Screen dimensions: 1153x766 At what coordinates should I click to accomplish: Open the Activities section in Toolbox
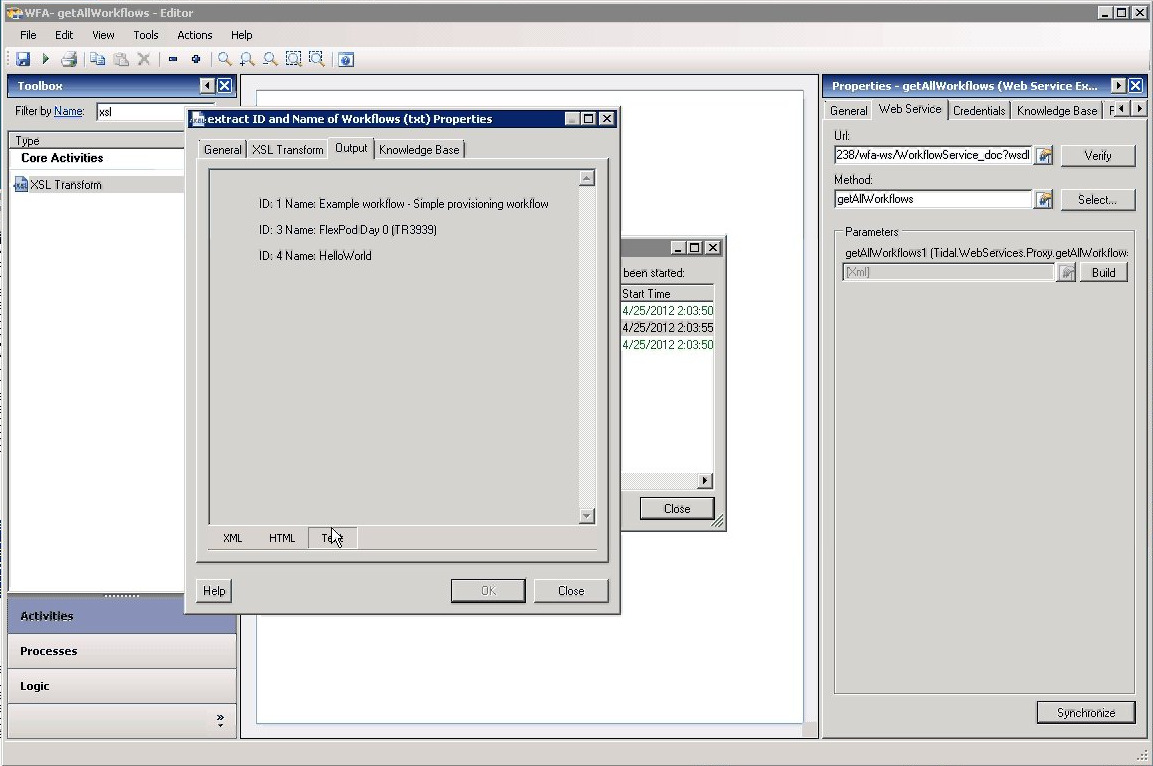(122, 616)
